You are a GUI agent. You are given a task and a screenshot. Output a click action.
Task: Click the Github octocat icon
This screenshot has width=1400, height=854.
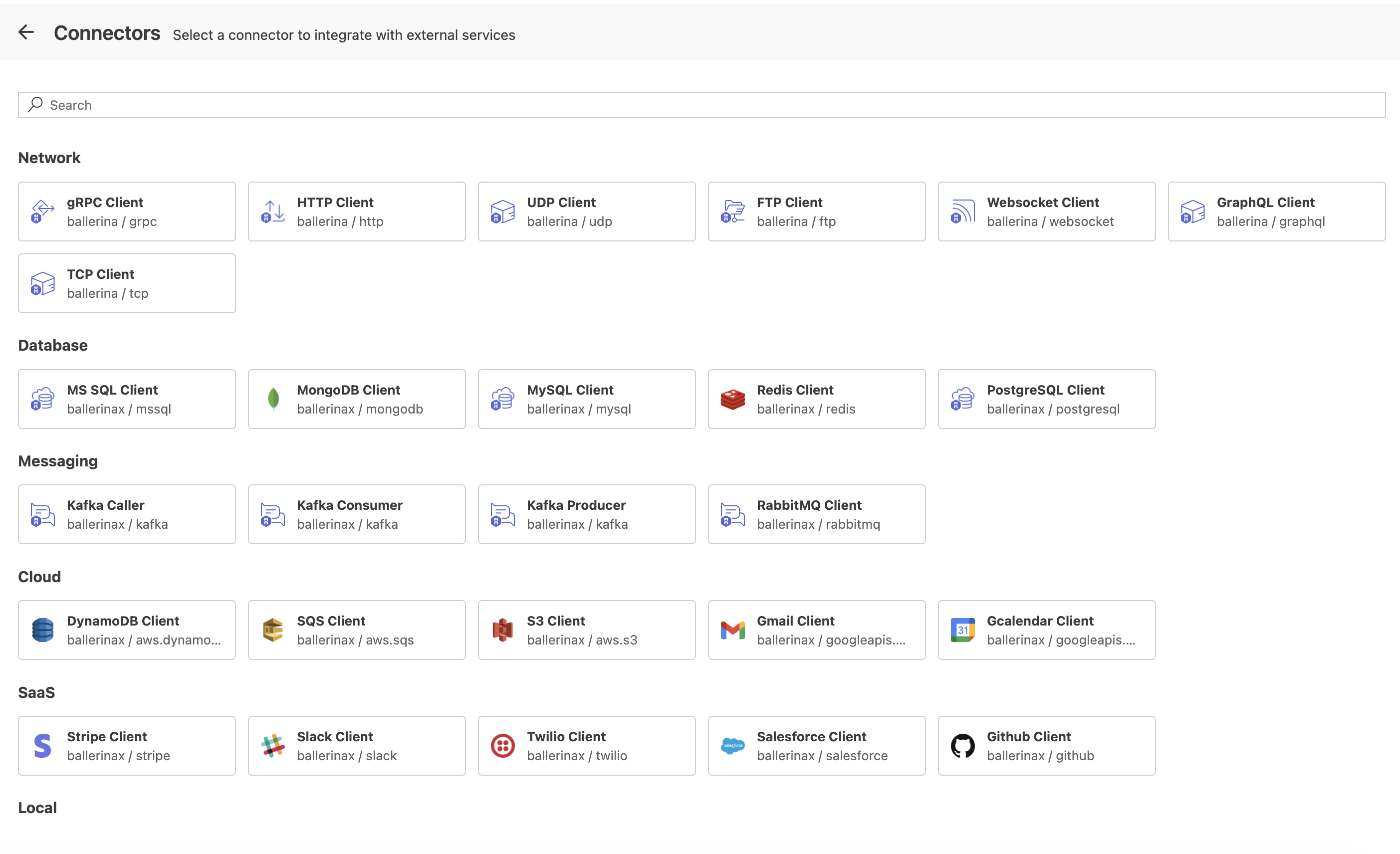[962, 745]
